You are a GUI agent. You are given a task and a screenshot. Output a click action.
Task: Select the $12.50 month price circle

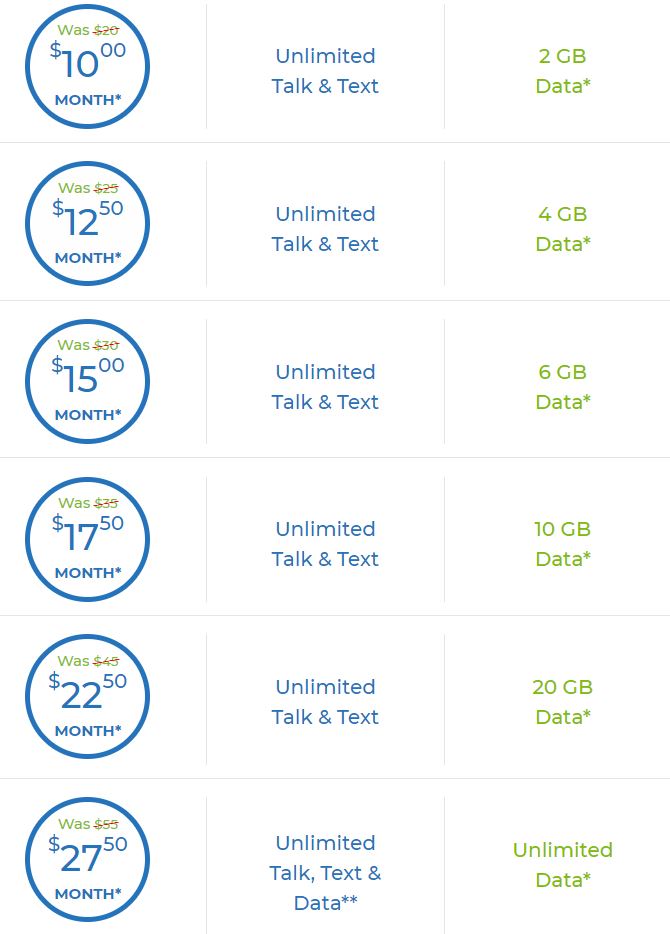point(88,223)
